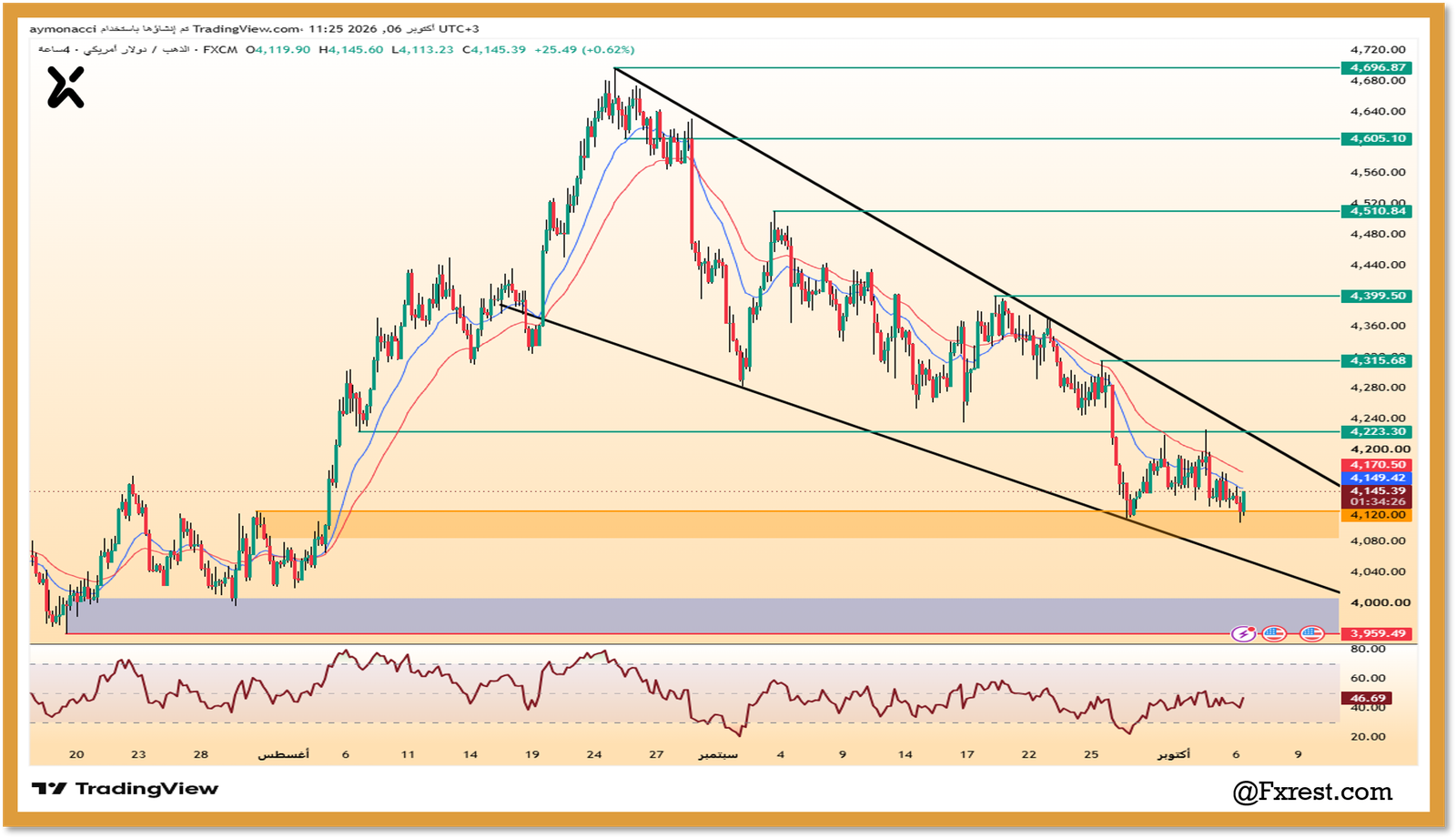Click the high value H4,145.60
This screenshot has height=838, width=1456.
coord(351,50)
